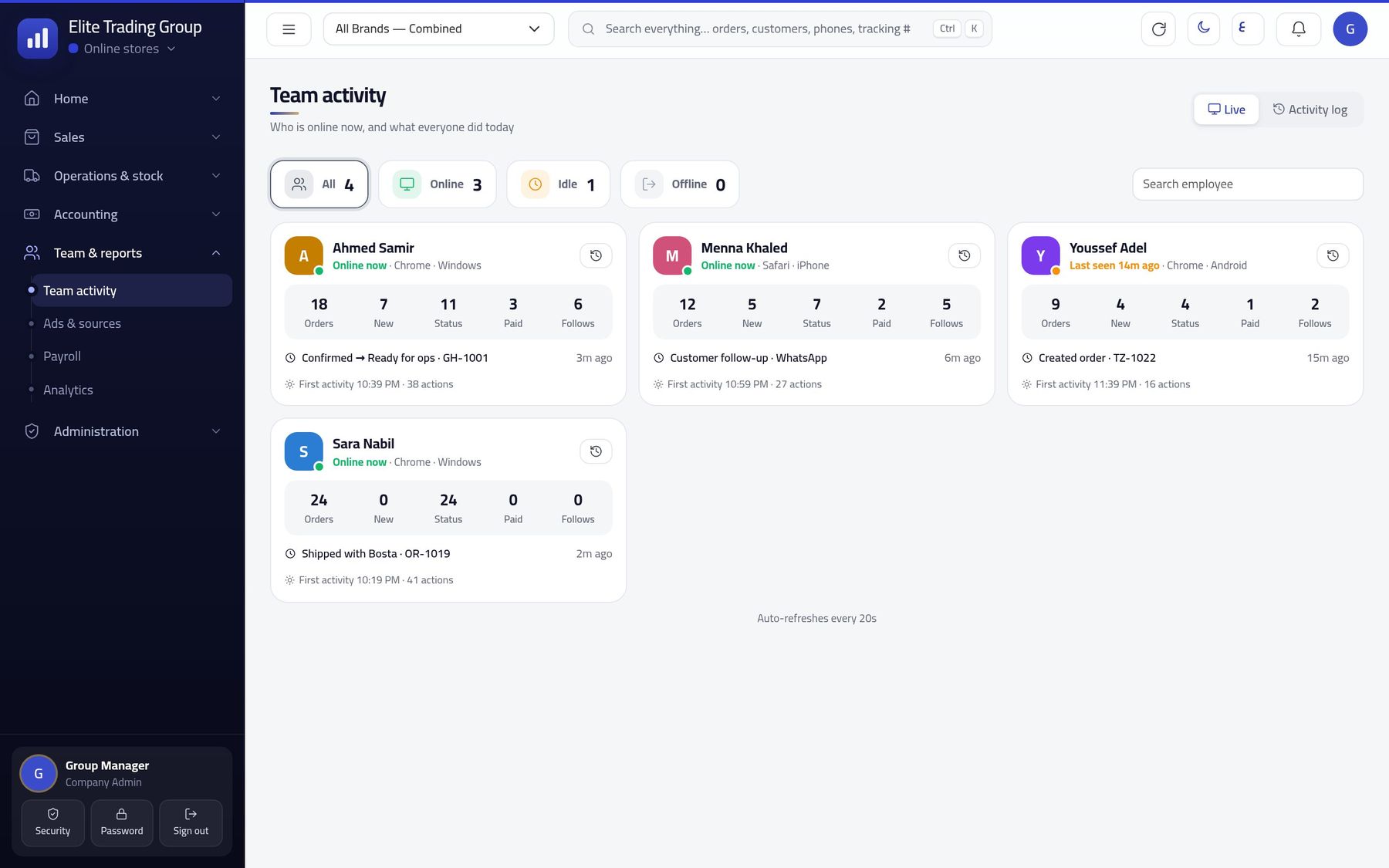Click Ahmed Samir's avatar
The image size is (1389, 868).
[304, 255]
